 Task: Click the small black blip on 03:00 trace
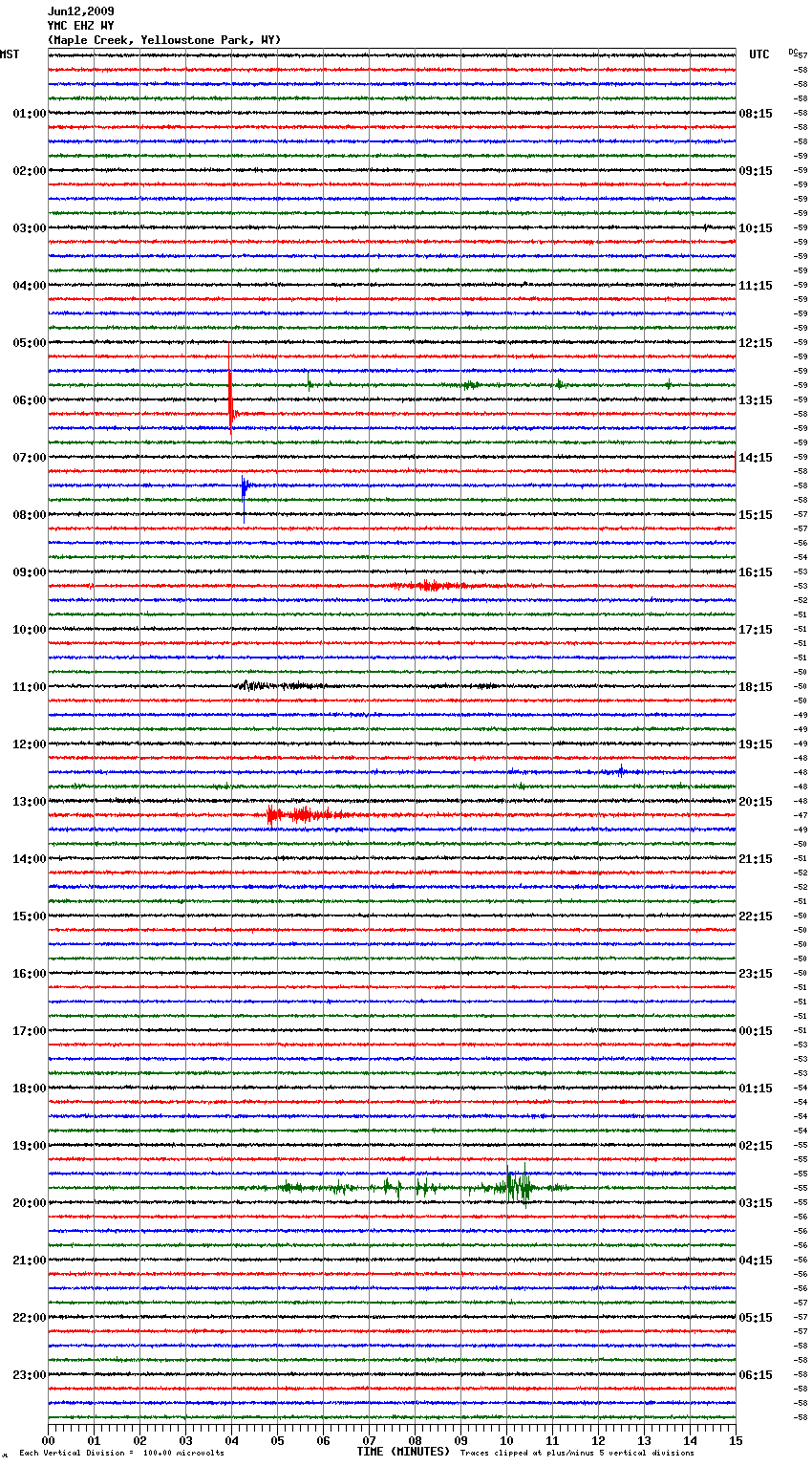705,227
